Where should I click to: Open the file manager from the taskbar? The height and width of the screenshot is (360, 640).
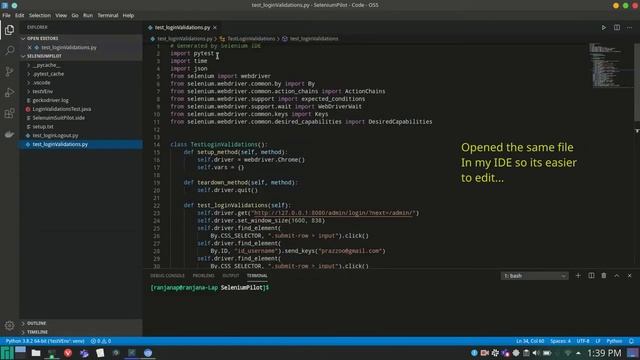click(36, 353)
